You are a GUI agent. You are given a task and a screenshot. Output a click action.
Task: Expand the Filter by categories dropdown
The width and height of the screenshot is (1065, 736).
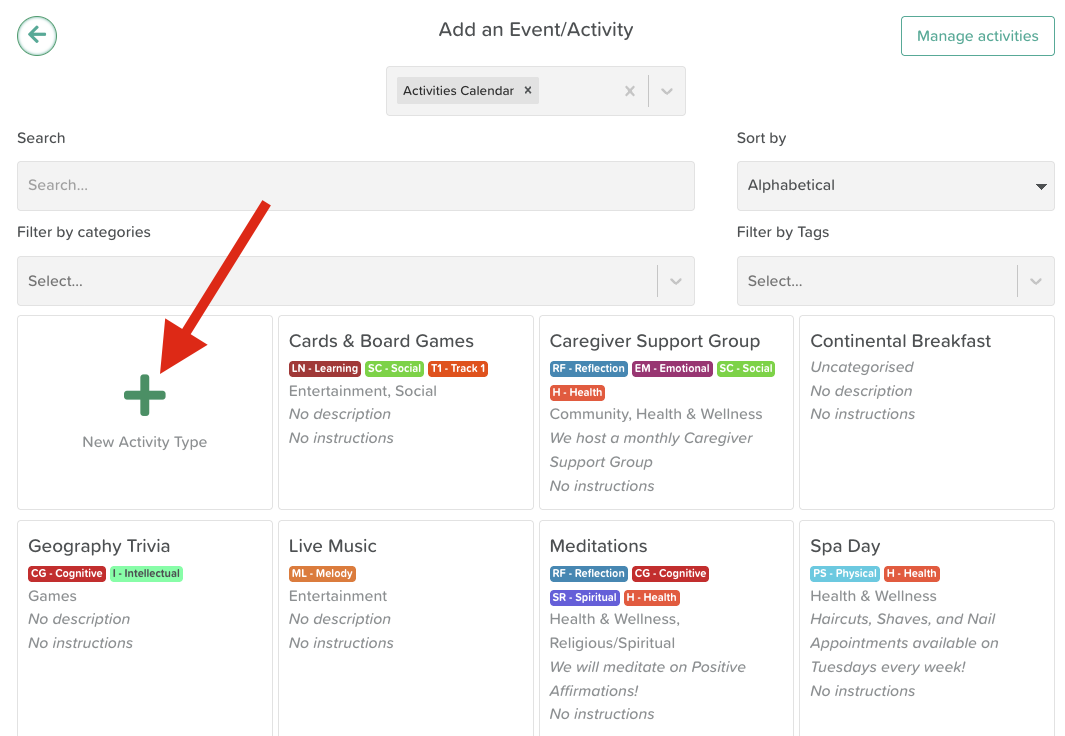coord(675,281)
